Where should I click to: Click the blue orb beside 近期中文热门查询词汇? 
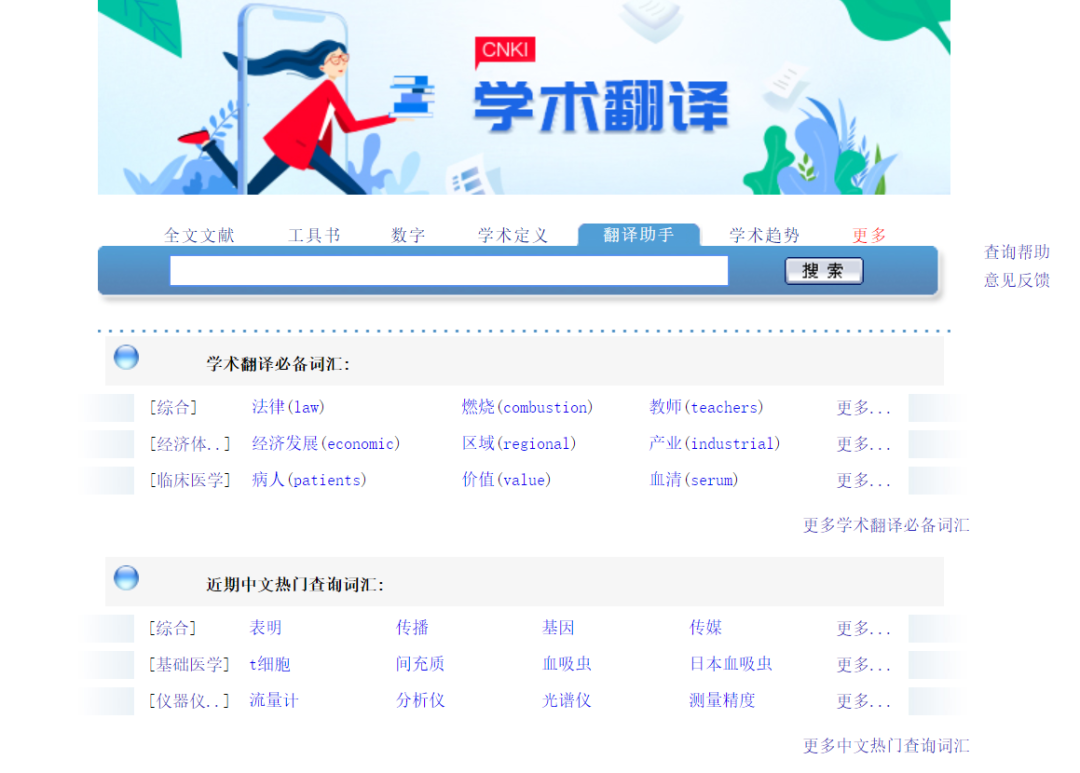126,578
